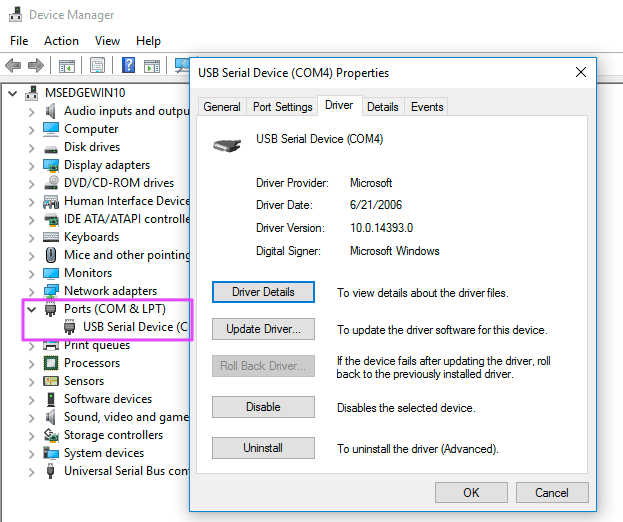Screen dimensions: 623x522
Task: Collapse the MSEDGEWIN10 root node
Action: 13,94
